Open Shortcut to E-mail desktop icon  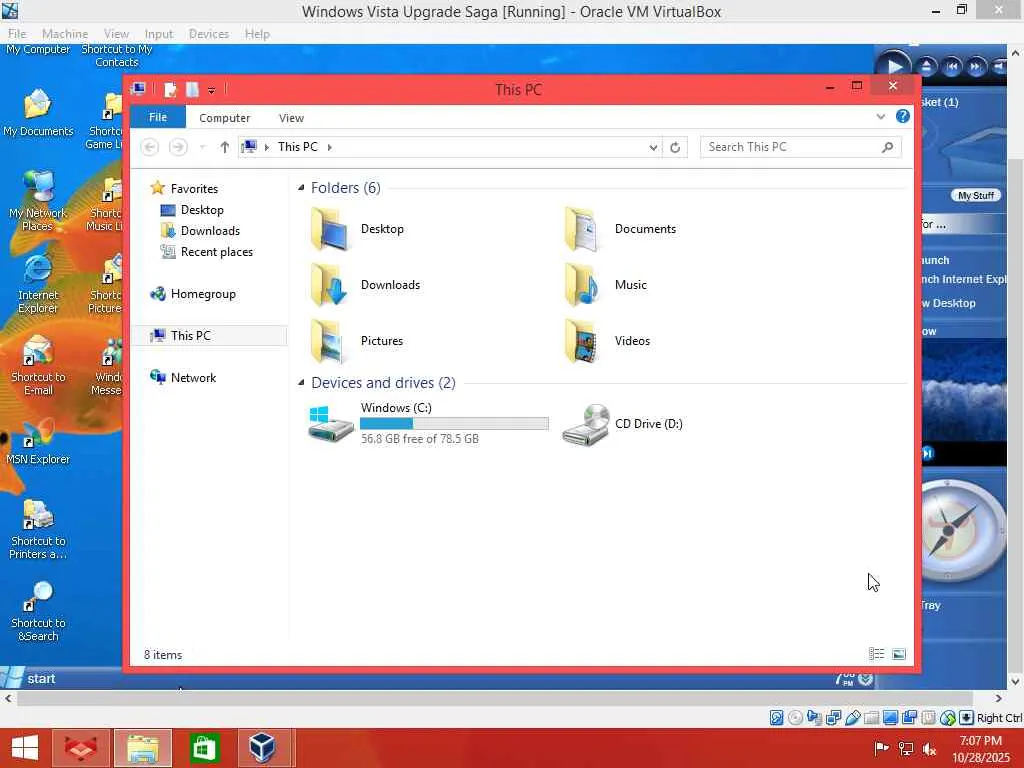point(38,365)
